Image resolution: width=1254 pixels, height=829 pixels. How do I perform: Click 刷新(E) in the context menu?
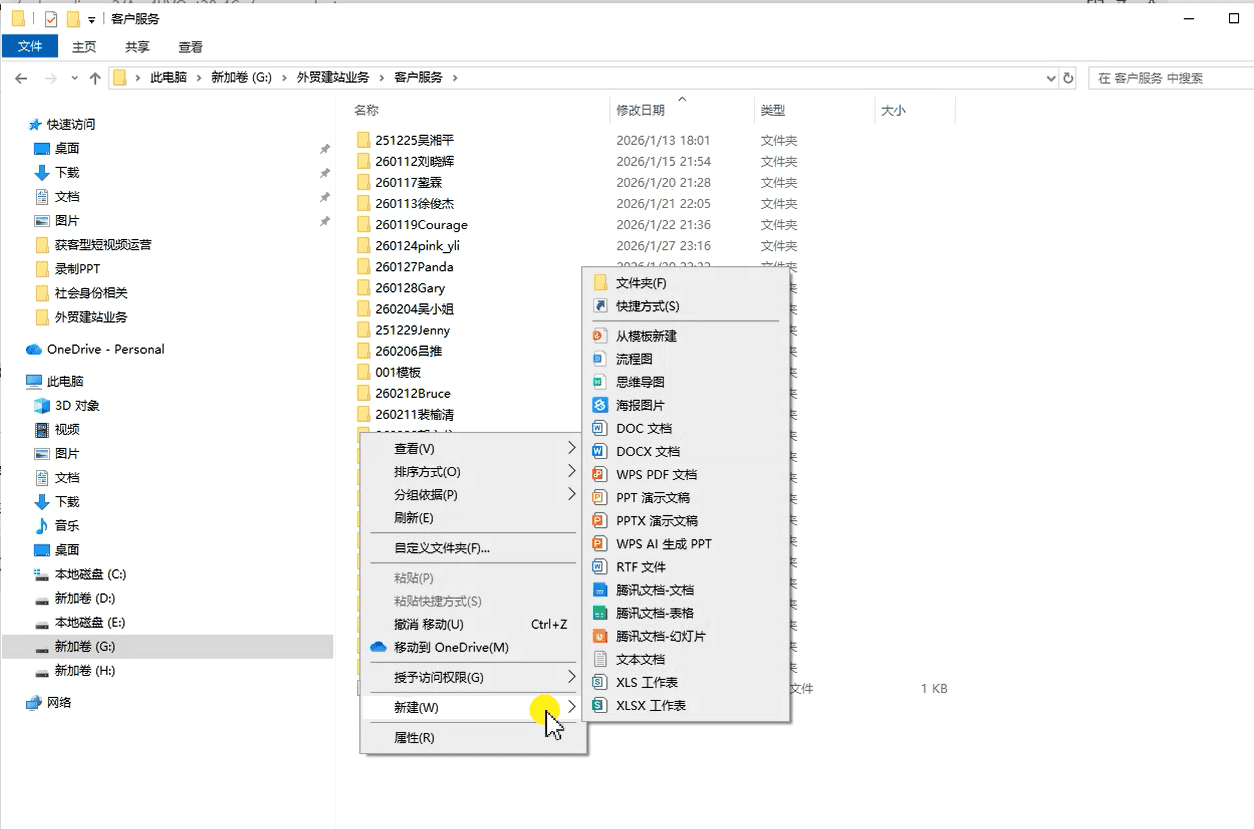(472, 517)
